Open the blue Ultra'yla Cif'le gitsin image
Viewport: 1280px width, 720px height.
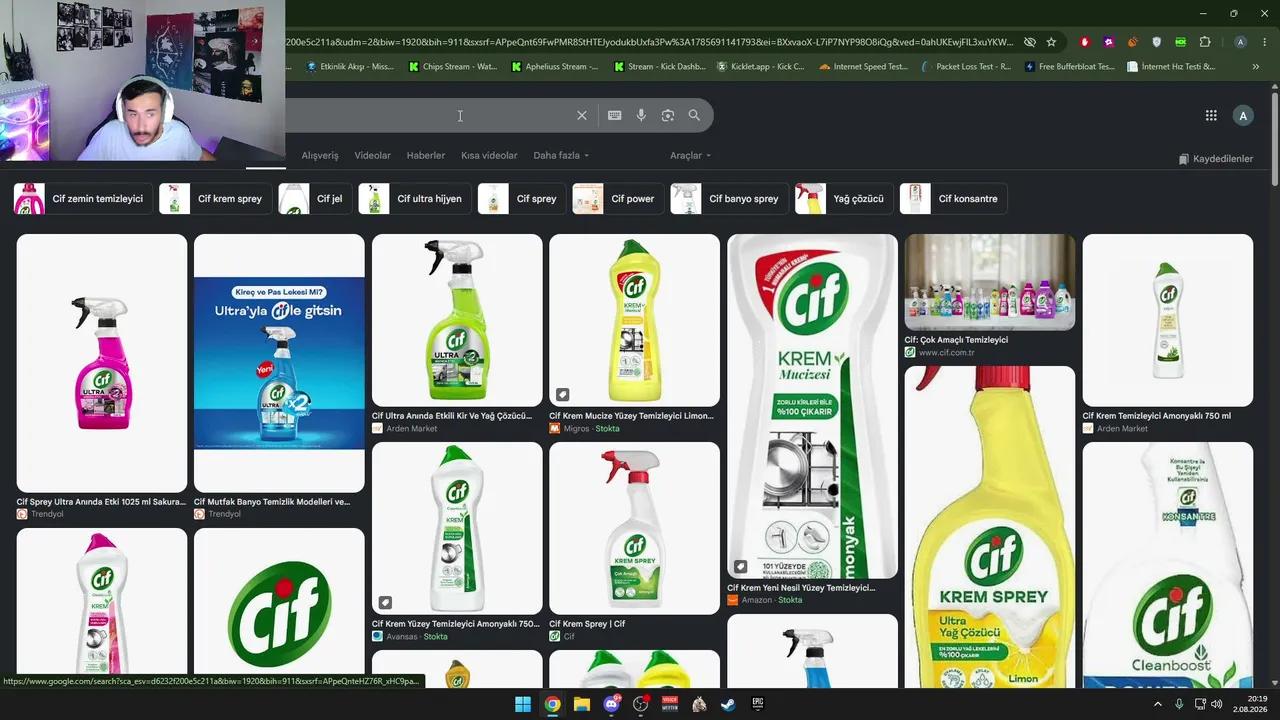tap(279, 363)
